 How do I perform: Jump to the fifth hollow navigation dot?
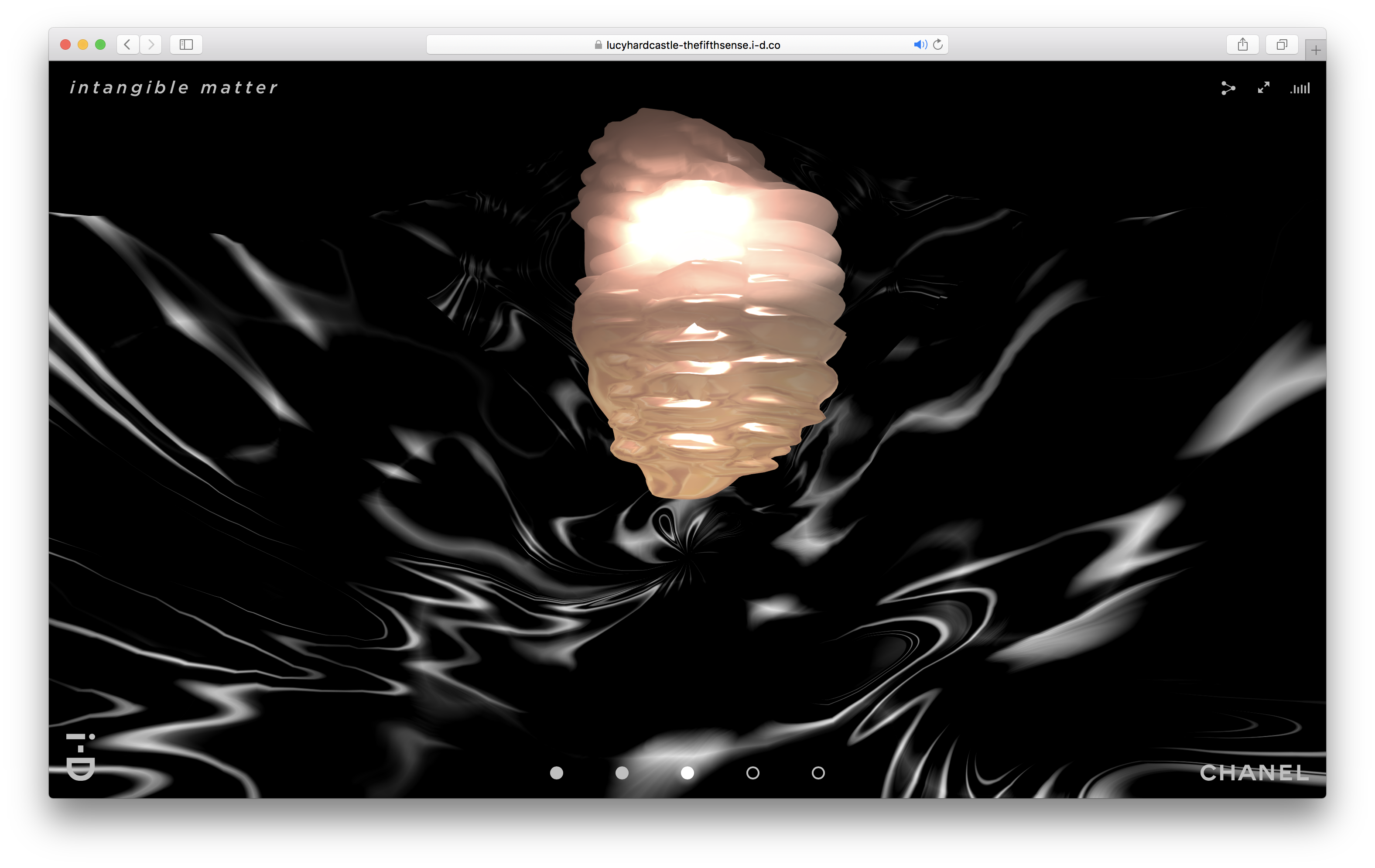click(818, 772)
